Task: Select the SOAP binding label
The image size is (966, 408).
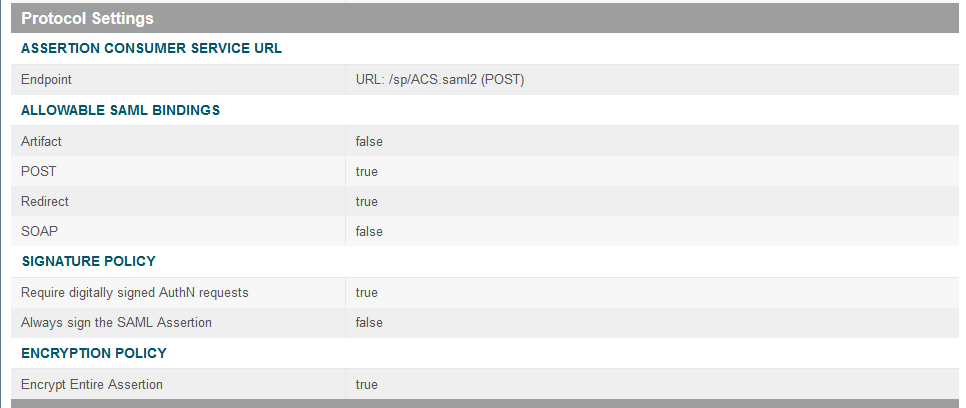Action: tap(39, 232)
